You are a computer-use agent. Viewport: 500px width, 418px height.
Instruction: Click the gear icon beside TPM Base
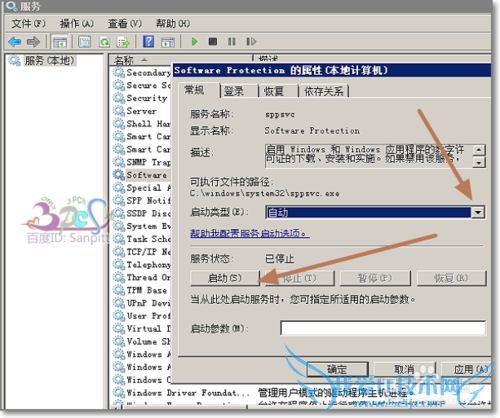coord(119,290)
